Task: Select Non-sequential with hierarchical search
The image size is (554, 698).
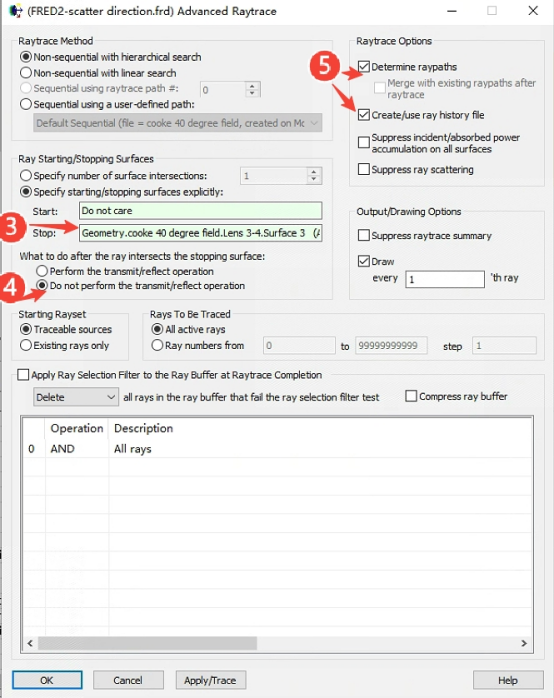Action: pos(26,57)
